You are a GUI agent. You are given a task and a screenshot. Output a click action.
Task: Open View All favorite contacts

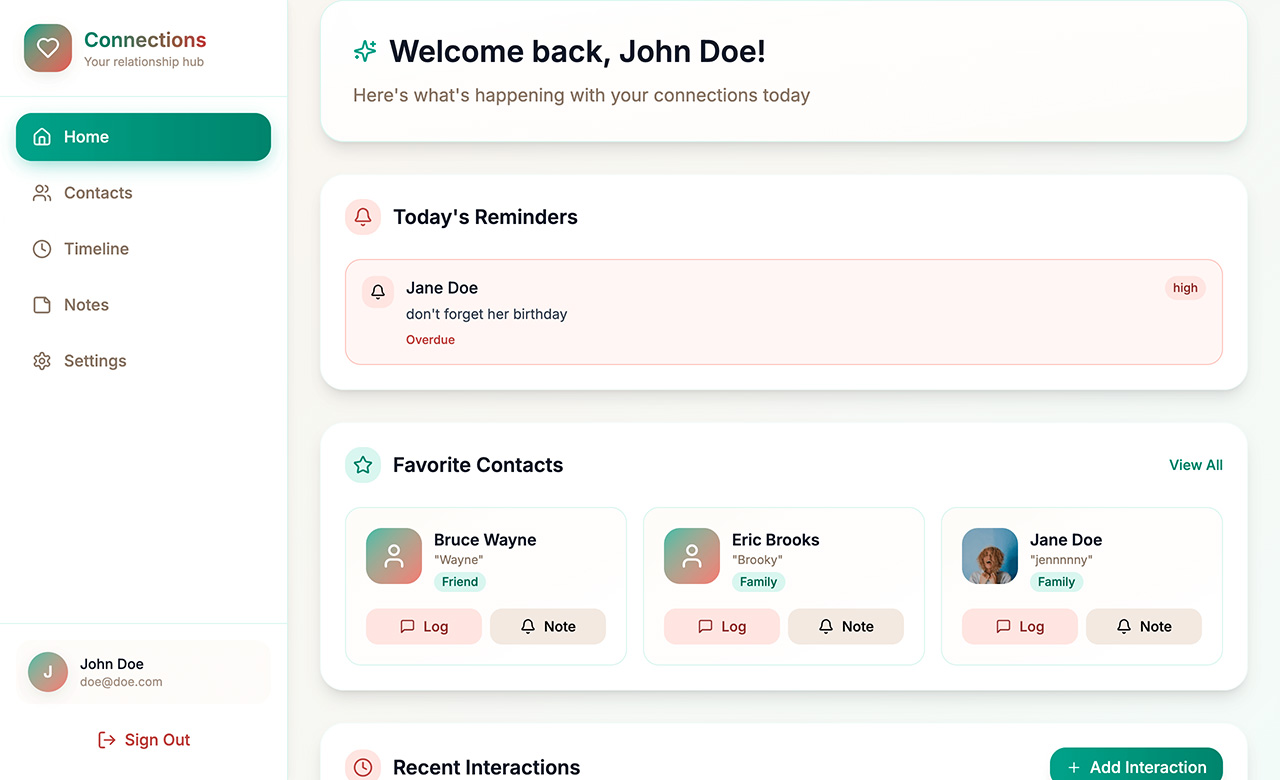point(1195,464)
